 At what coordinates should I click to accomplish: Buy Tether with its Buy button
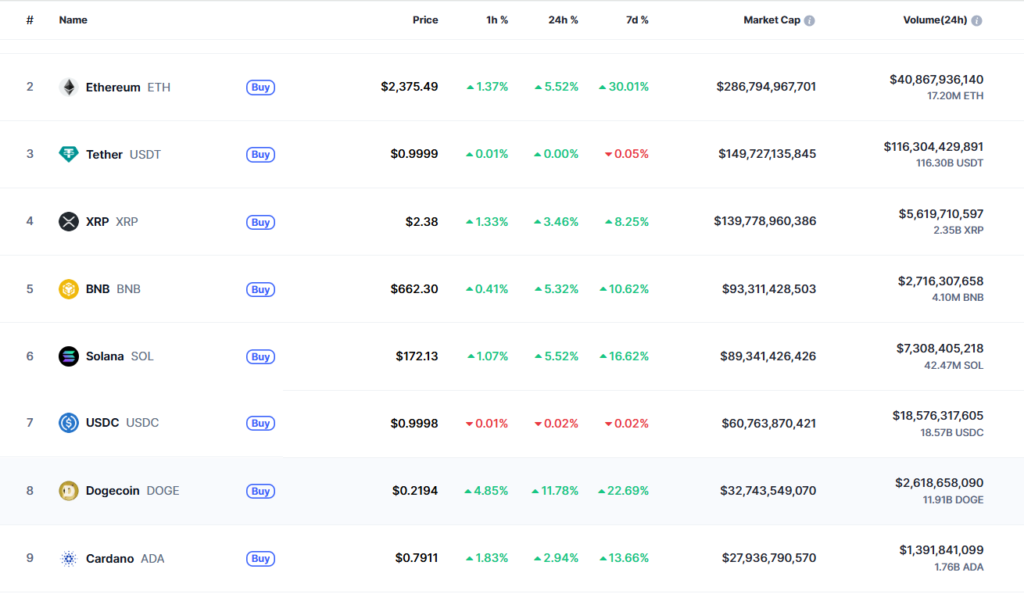click(261, 155)
